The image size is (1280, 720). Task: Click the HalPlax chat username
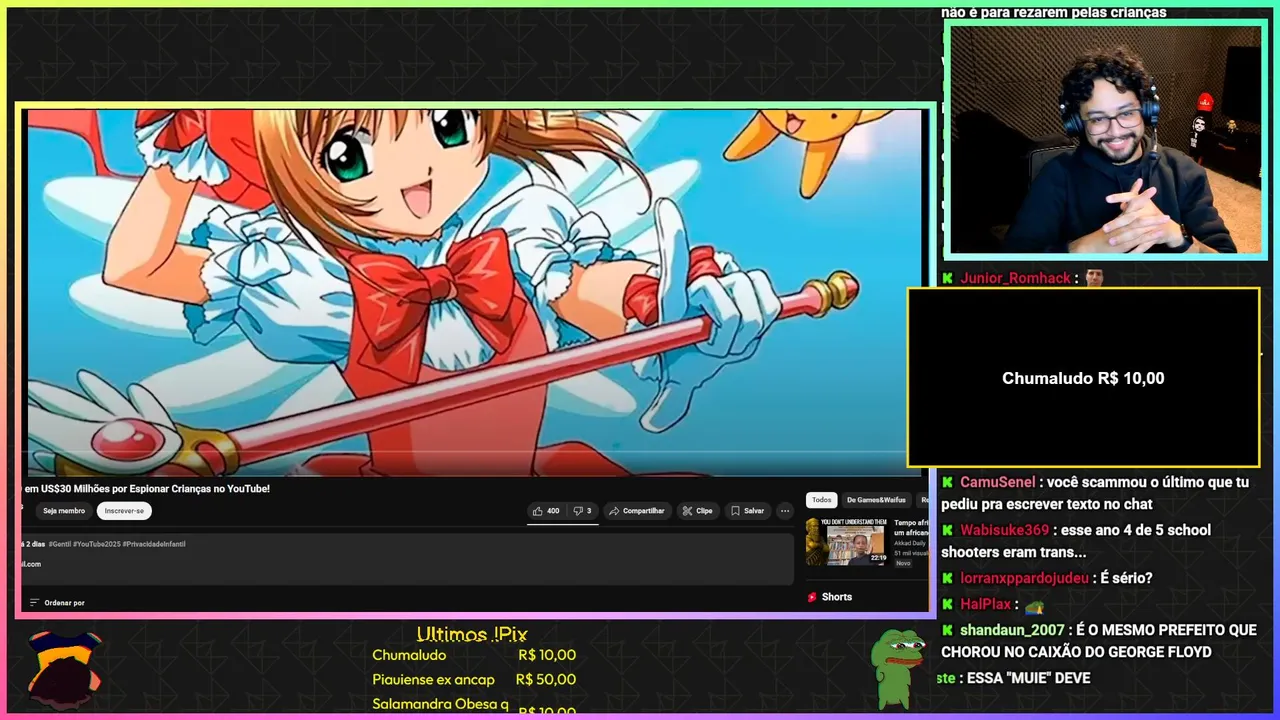[985, 604]
